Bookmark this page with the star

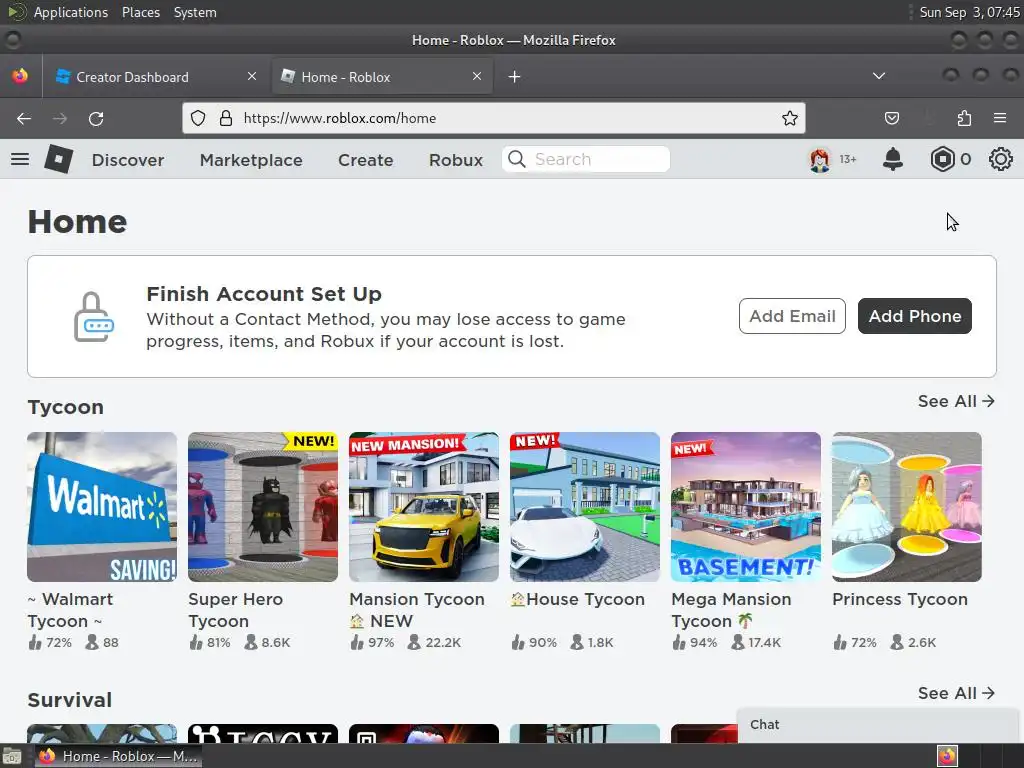[790, 118]
